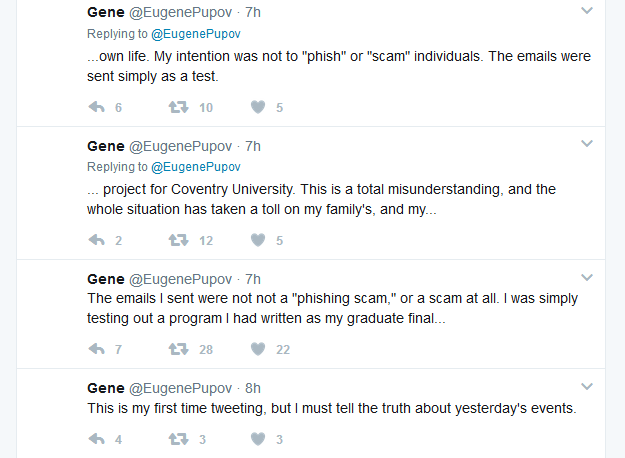Click the Gene author name on the 8h tweet

[x=105, y=388]
